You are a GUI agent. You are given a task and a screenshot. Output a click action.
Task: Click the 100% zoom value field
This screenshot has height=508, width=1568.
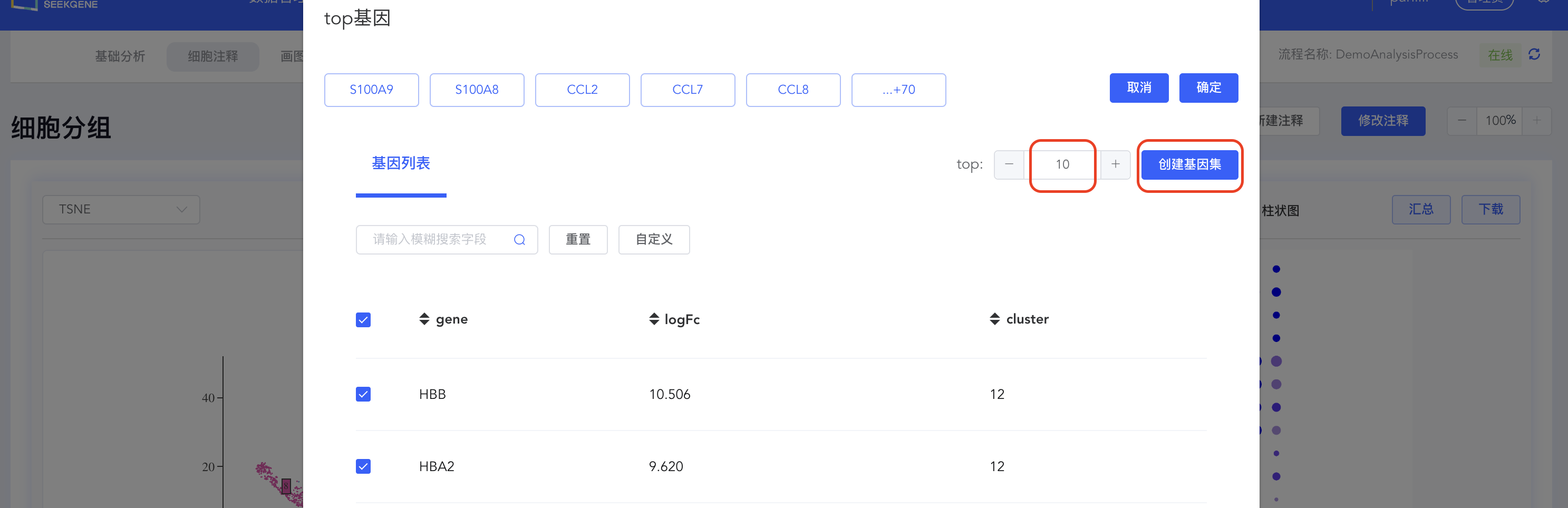1500,121
